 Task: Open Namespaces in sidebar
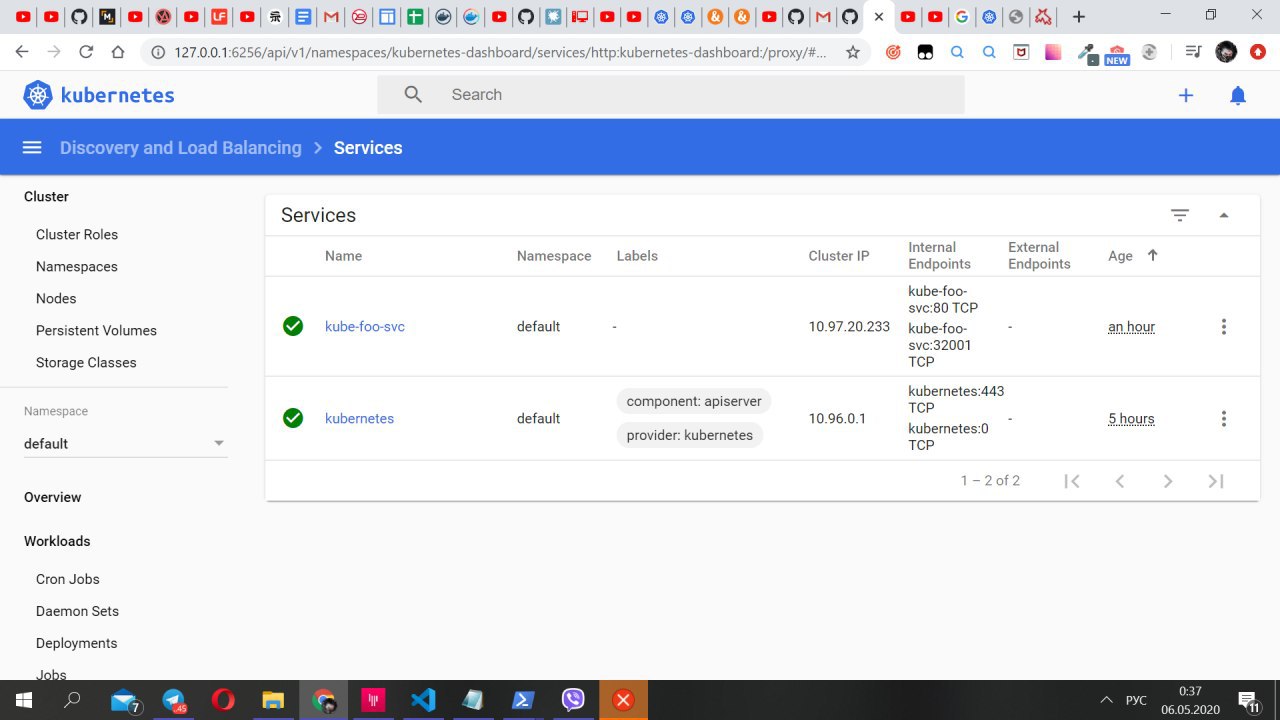click(x=77, y=266)
